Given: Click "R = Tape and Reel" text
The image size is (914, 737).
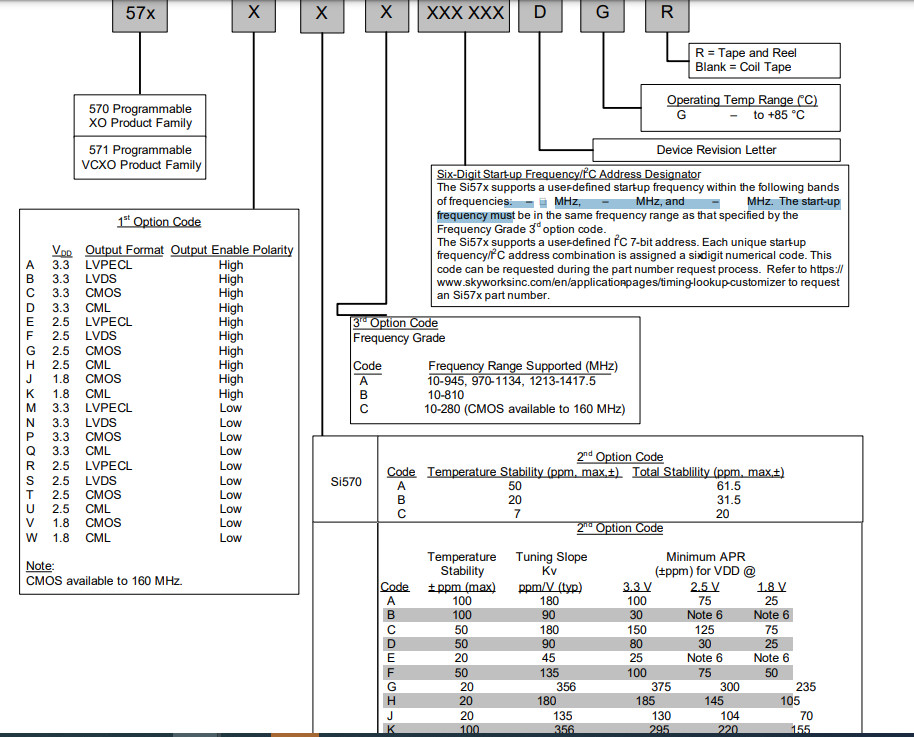Looking at the screenshot, I should (746, 52).
